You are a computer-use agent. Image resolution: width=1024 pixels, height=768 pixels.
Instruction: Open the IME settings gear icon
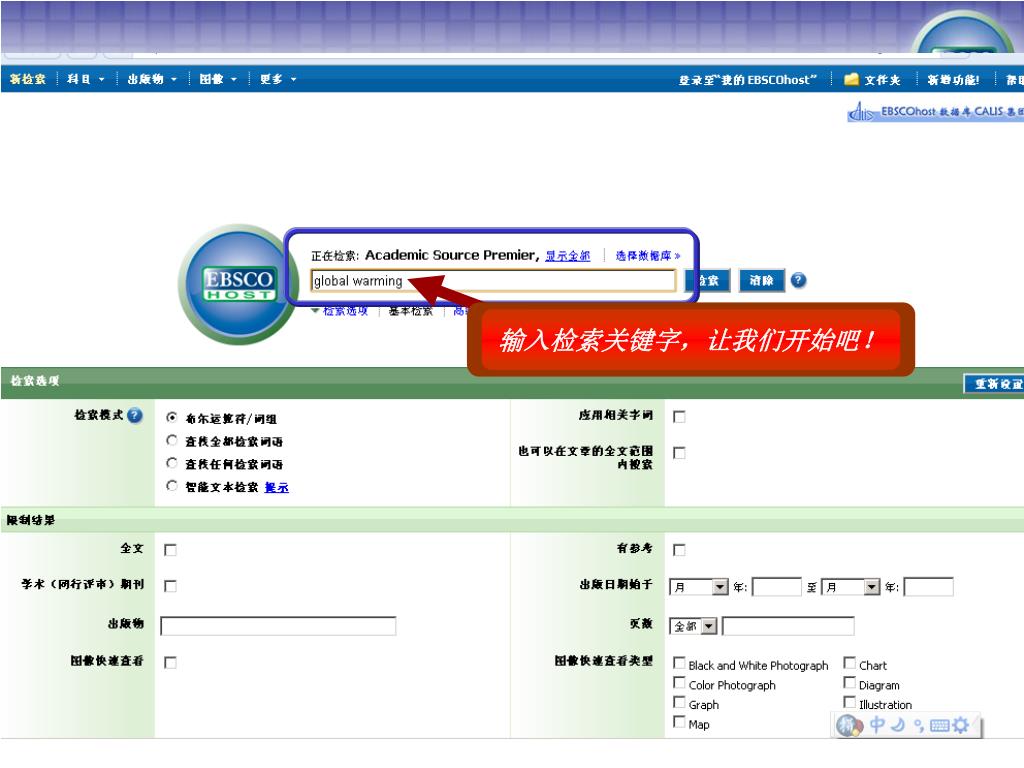pos(961,725)
